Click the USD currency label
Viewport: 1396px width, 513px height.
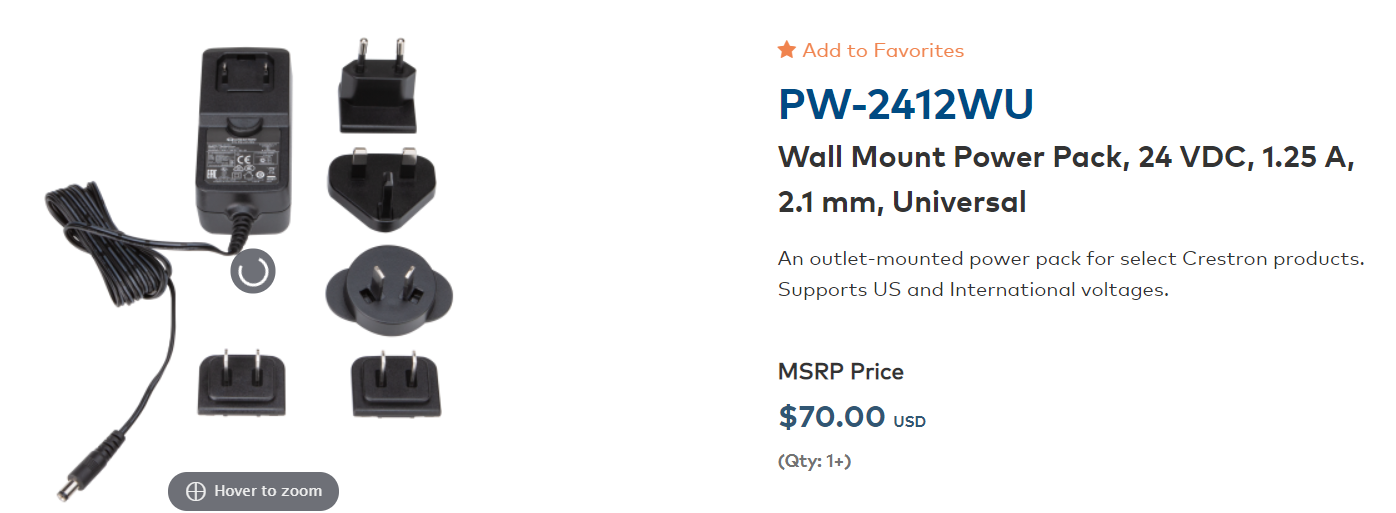(909, 422)
